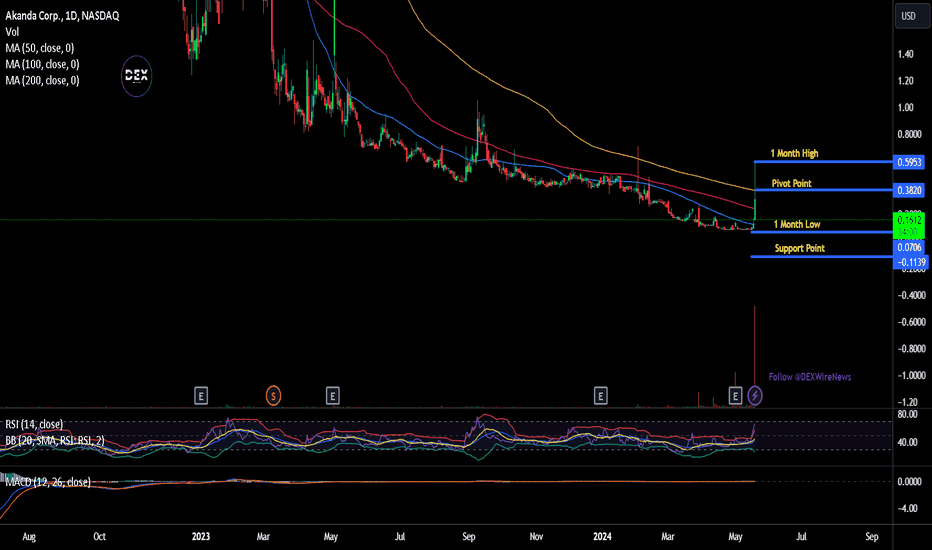Click the 0.0000 MACD axis value
932x550 pixels.
point(909,482)
